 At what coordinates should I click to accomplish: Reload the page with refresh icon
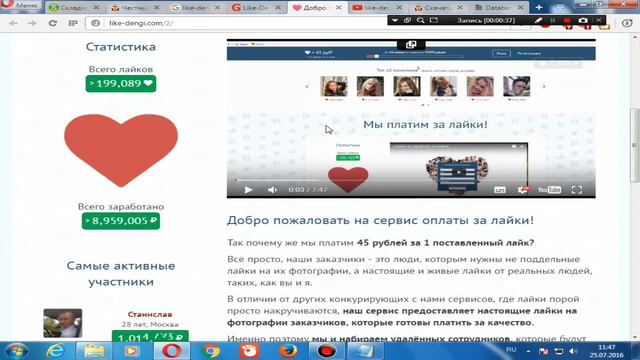pos(53,23)
